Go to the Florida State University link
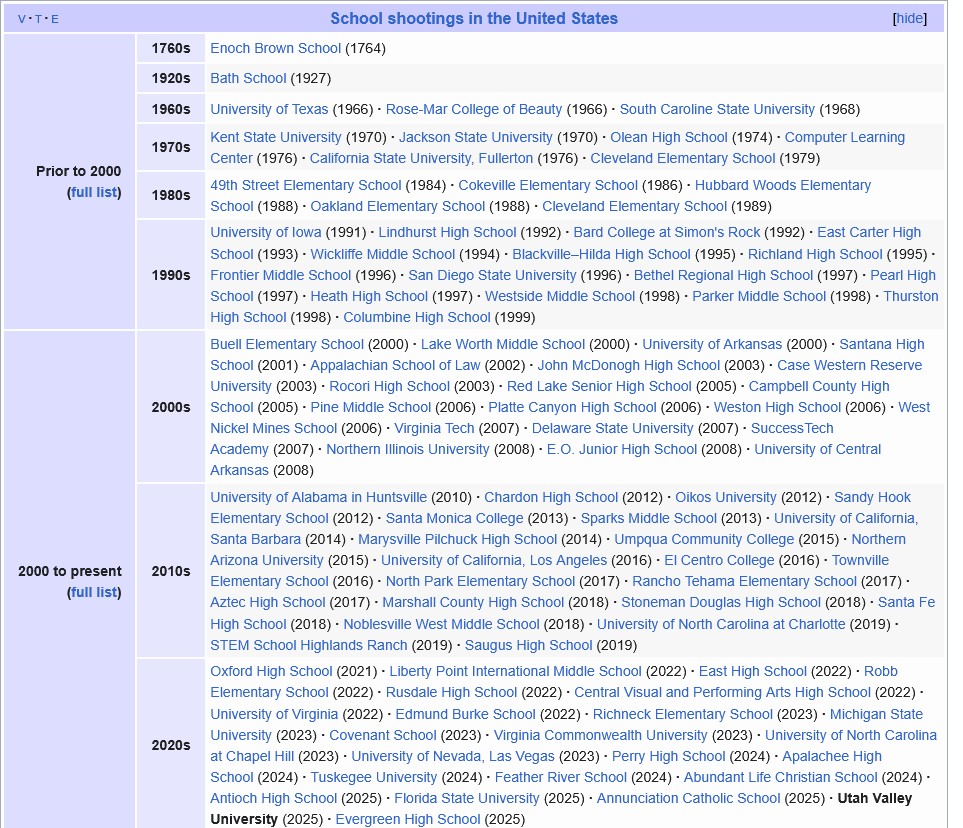Image resolution: width=963 pixels, height=828 pixels. pos(466,798)
